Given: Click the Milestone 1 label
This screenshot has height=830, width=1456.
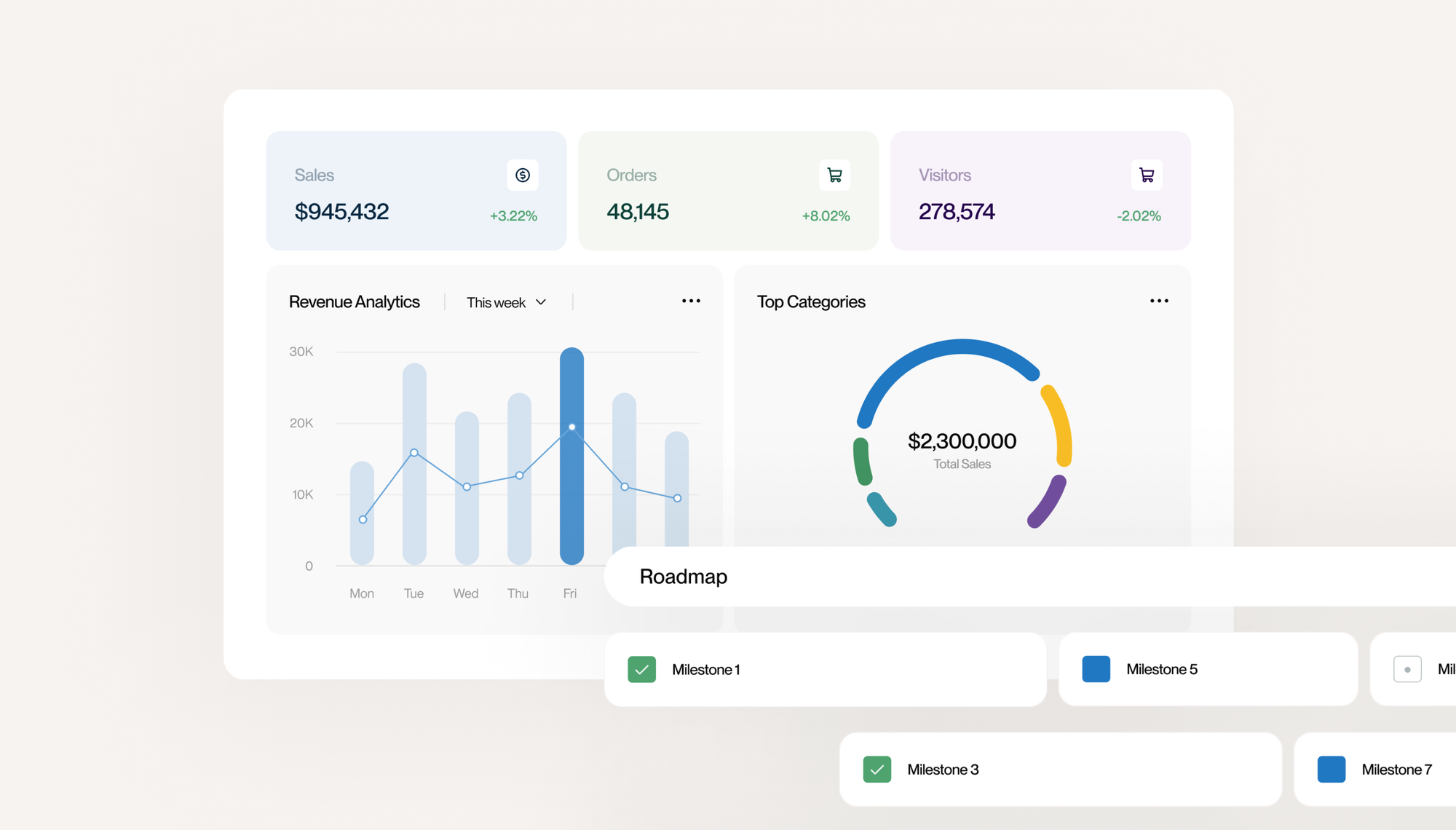Looking at the screenshot, I should tap(706, 670).
